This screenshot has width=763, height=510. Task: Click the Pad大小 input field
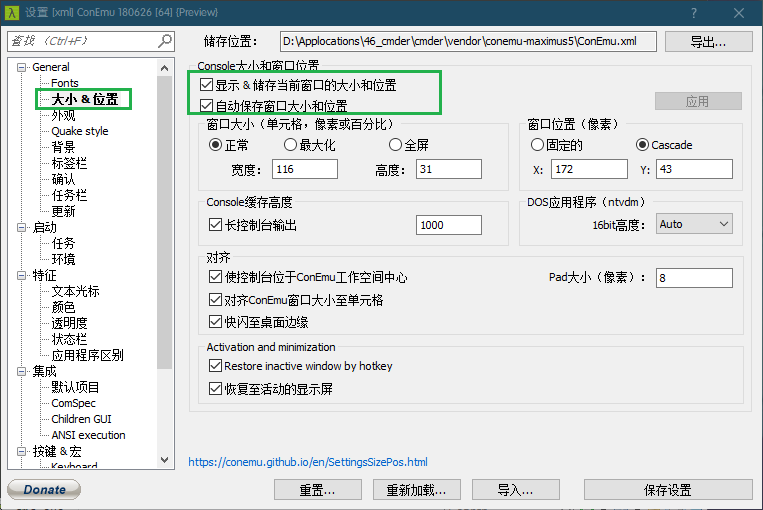[694, 278]
